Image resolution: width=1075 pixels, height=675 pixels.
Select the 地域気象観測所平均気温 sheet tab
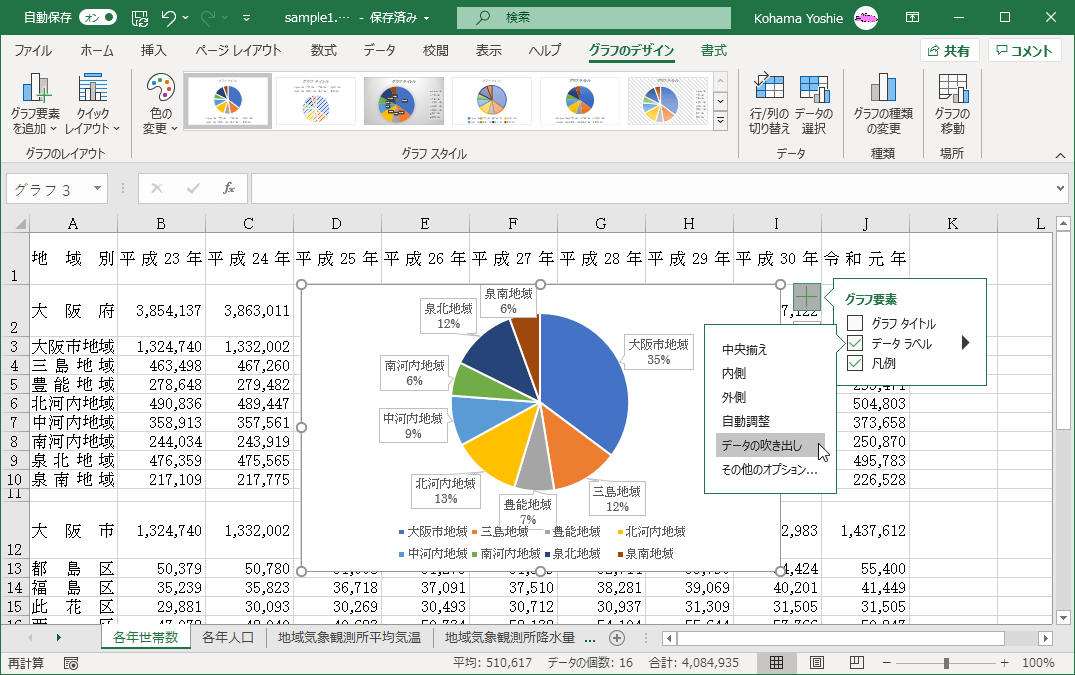(349, 637)
